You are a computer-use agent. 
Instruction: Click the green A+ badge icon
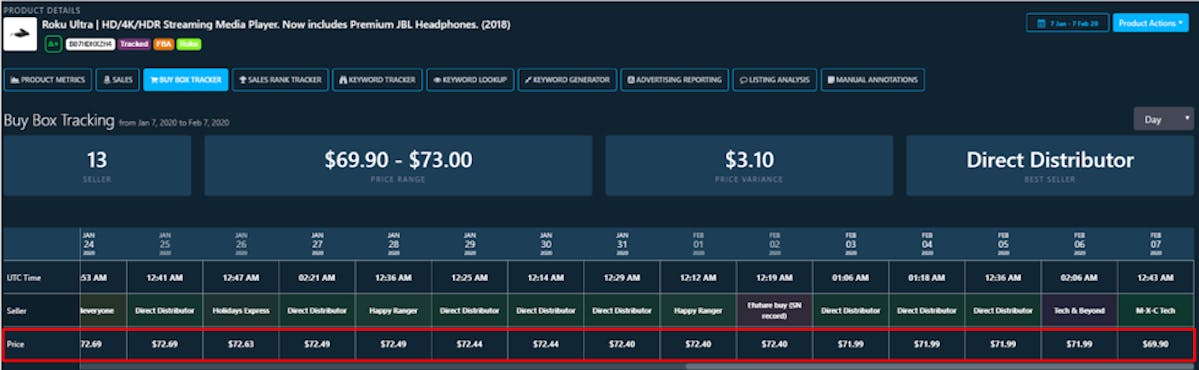click(x=53, y=44)
